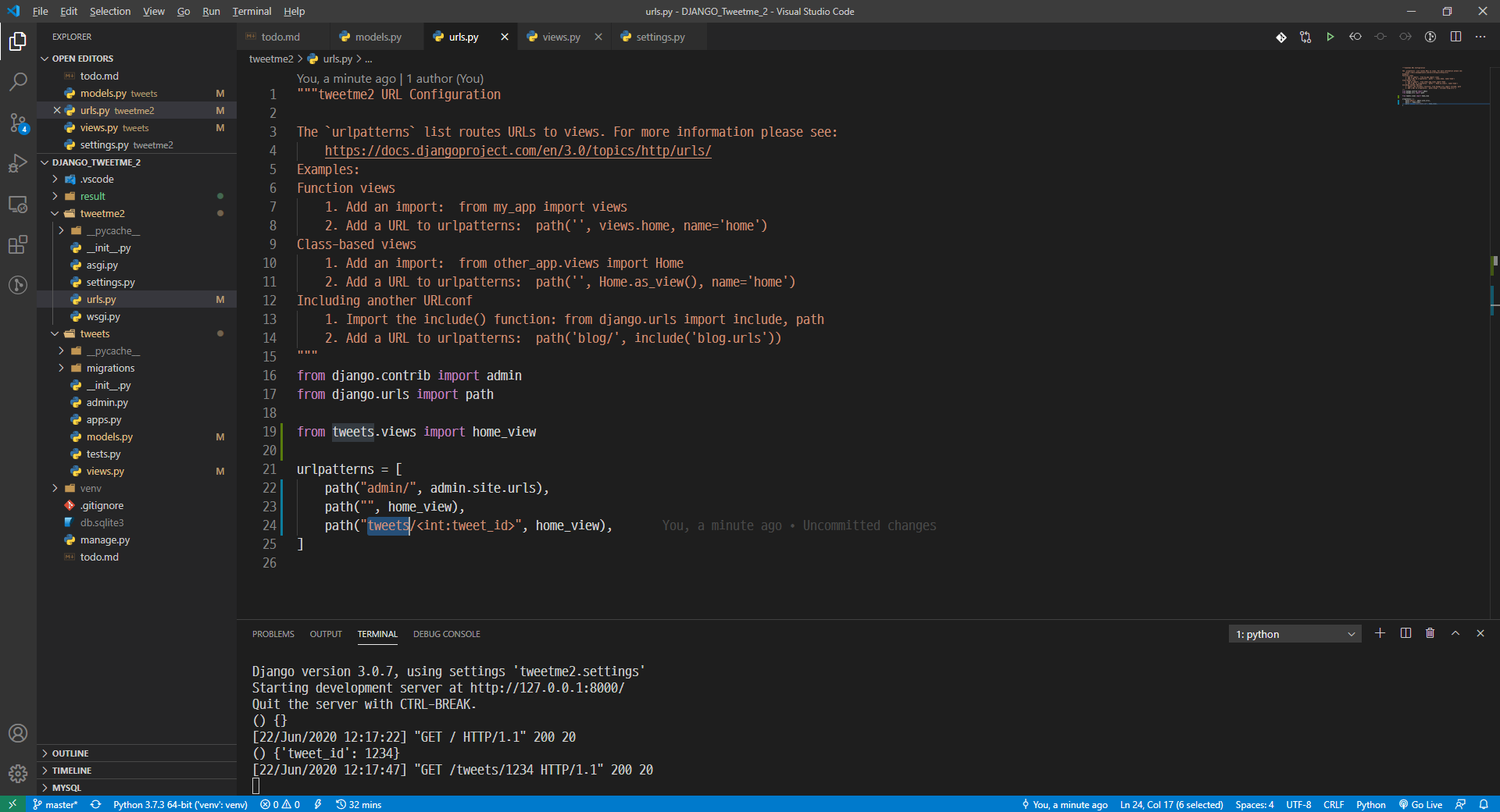Viewport: 1500px width, 812px height.
Task: Expand the MySQL section
Action: 137,788
